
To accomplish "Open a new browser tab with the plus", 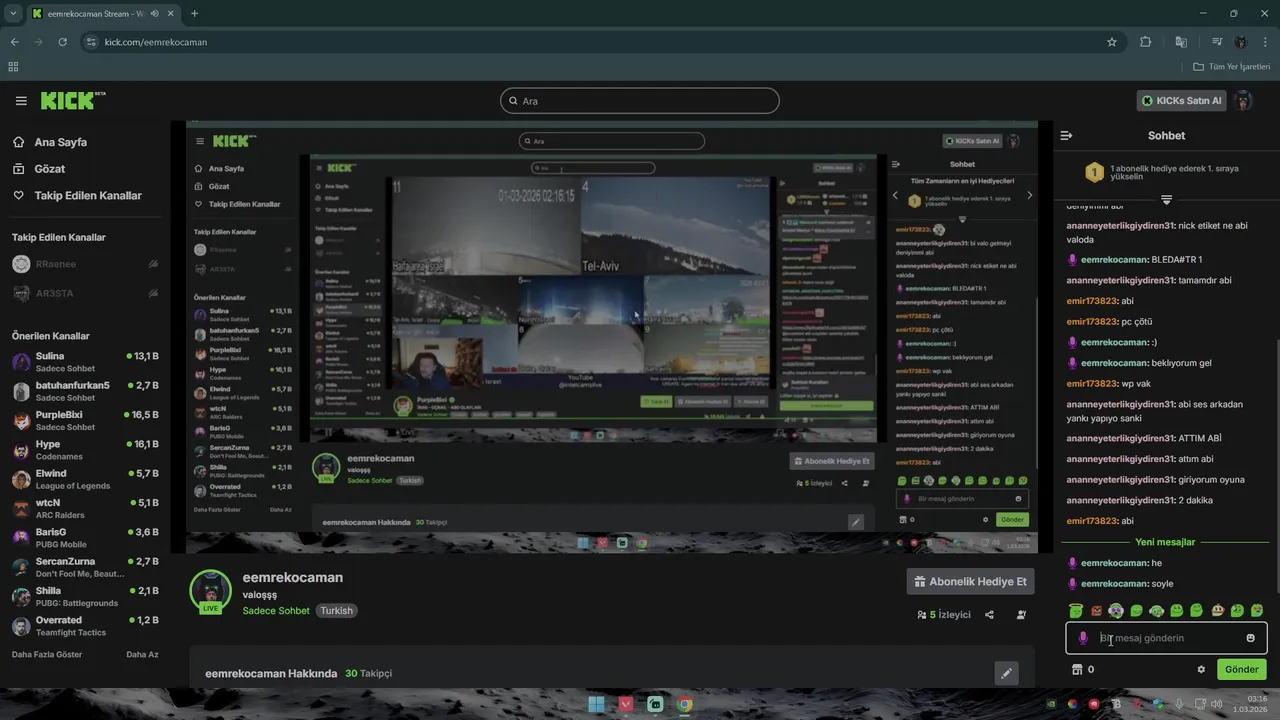I will point(194,14).
